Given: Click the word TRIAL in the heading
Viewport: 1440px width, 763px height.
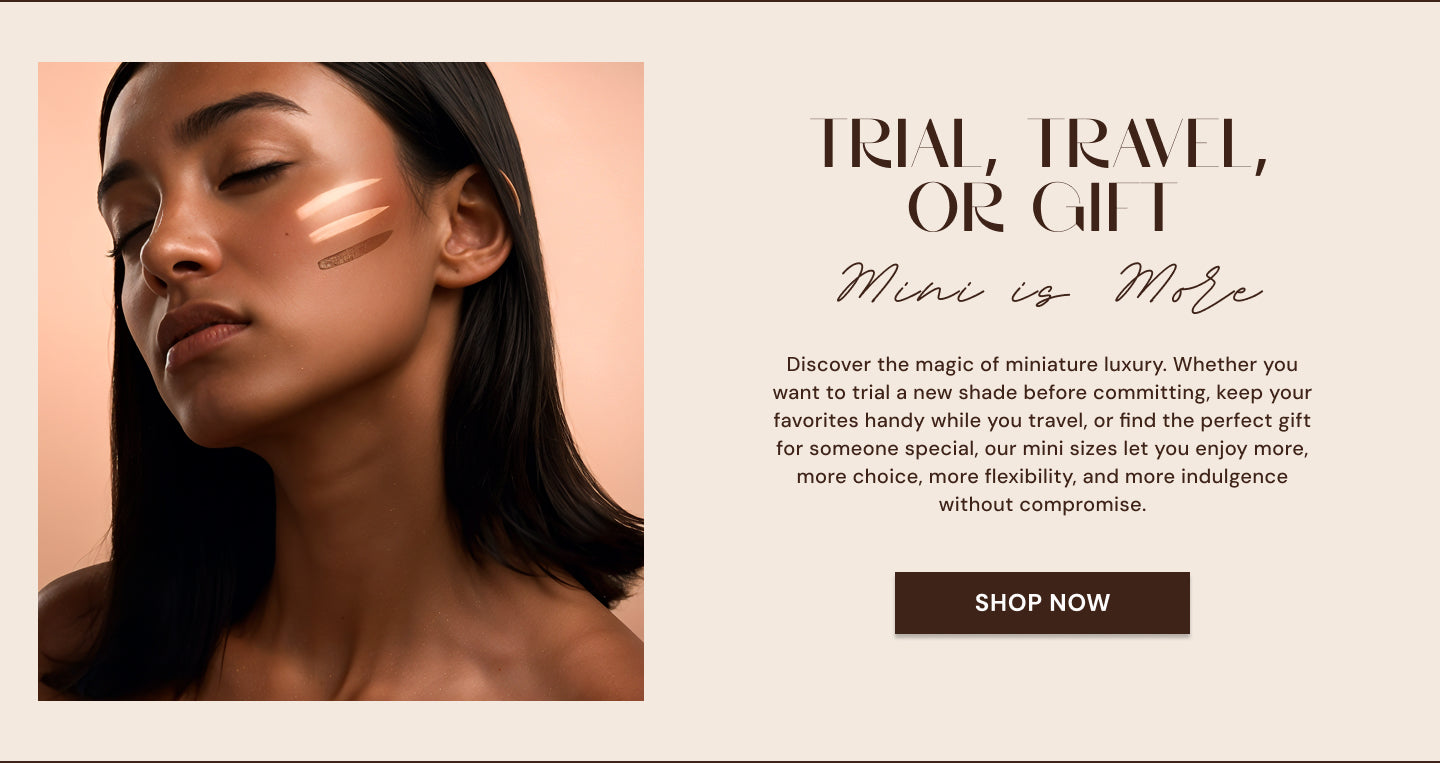Looking at the screenshot, I should (x=897, y=146).
